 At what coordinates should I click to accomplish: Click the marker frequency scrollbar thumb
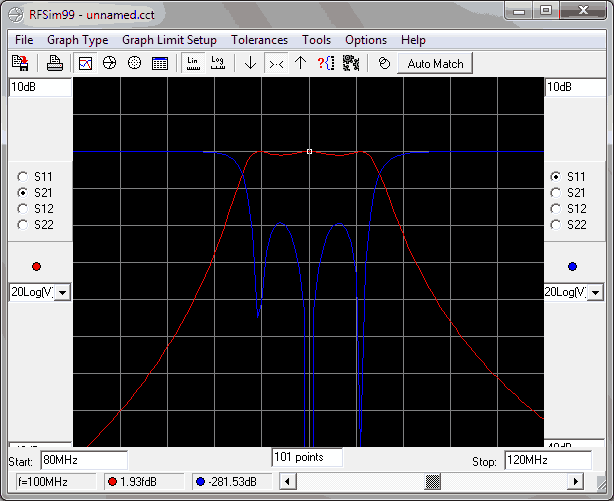point(433,481)
